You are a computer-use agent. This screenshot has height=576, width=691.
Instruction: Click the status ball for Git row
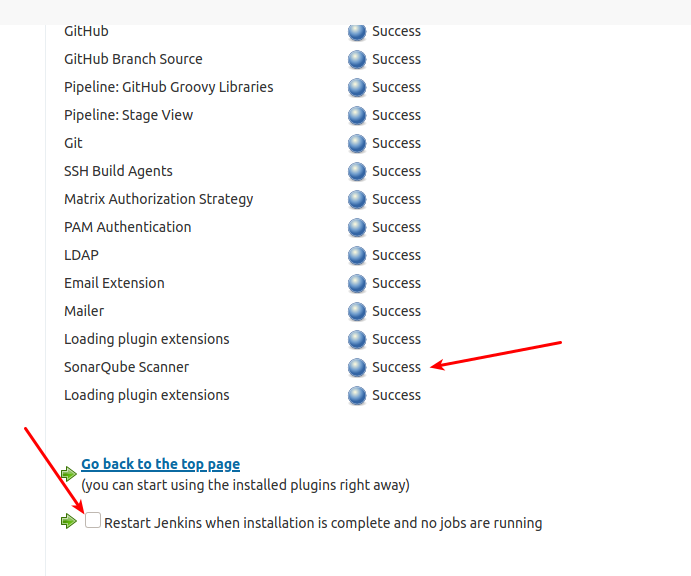(357, 143)
